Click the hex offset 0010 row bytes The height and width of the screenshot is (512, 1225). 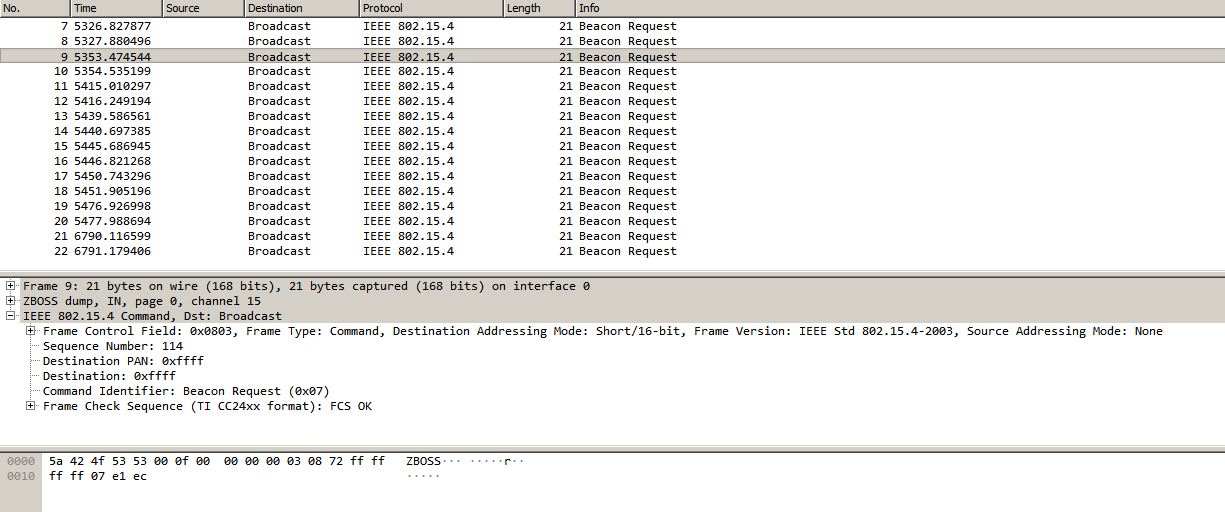coord(98,476)
